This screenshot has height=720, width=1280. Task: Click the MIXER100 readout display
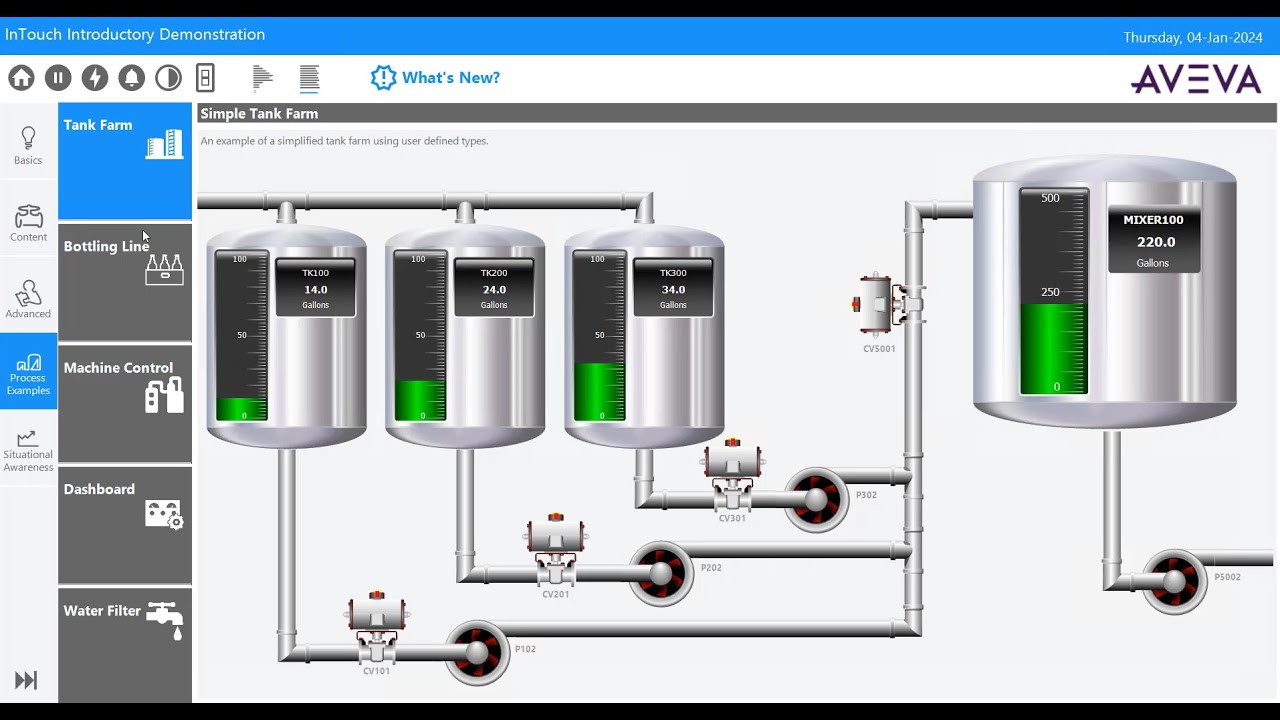coord(1153,240)
